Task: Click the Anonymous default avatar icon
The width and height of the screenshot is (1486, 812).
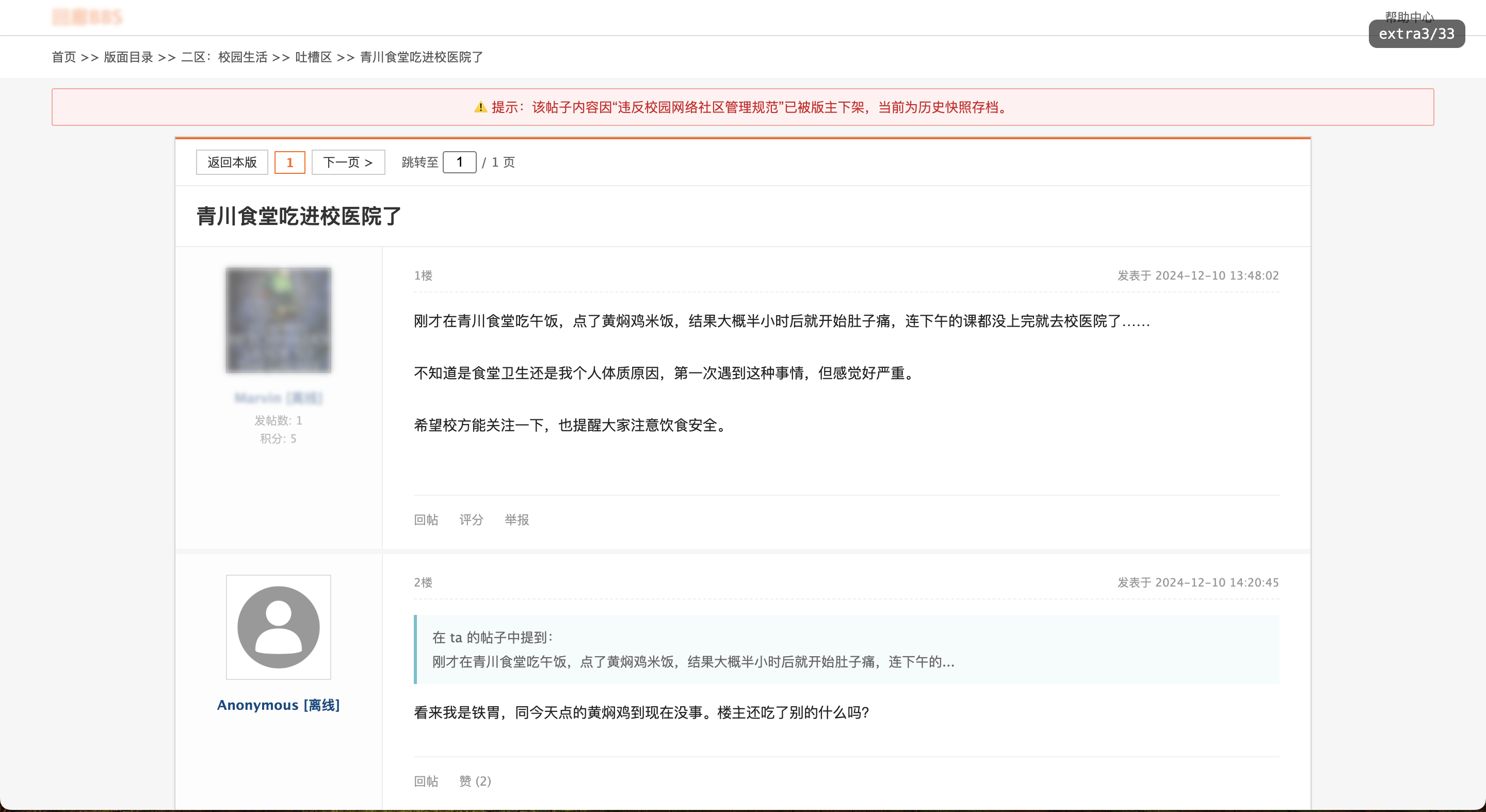Action: [278, 627]
